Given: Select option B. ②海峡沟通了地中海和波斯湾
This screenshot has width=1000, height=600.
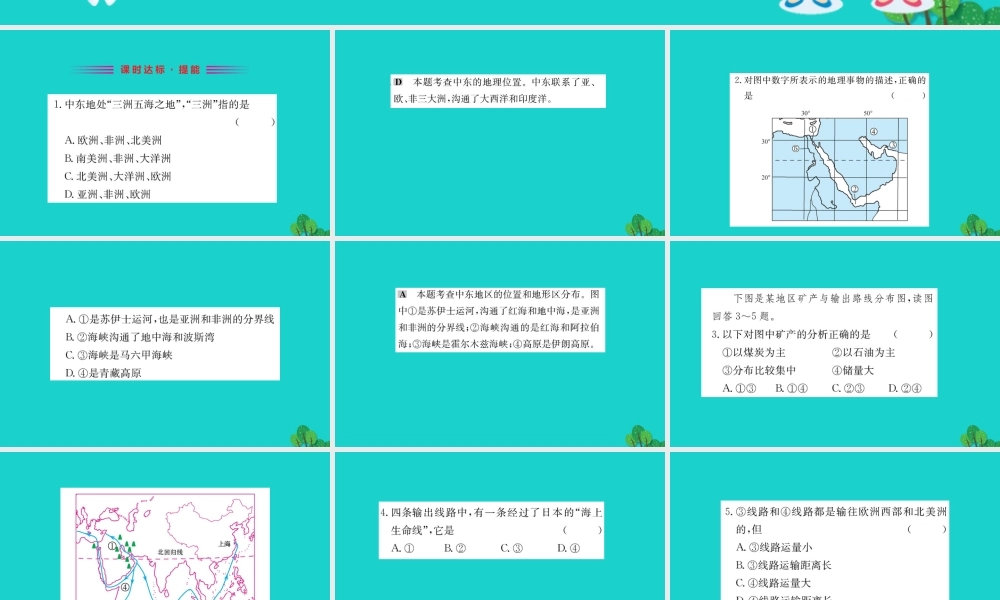Looking at the screenshot, I should pos(140,337).
